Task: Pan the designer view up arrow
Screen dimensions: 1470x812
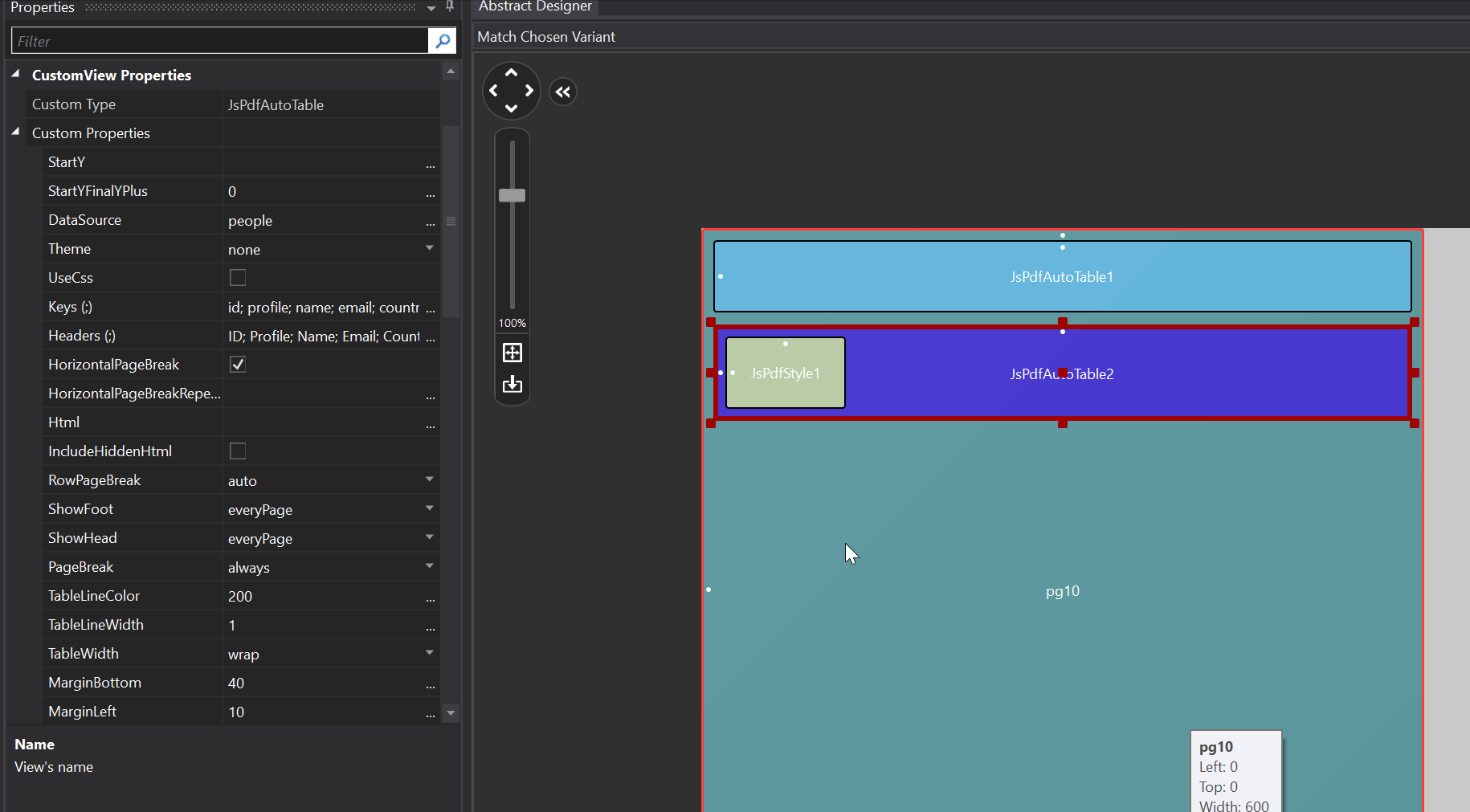Action: click(x=512, y=72)
